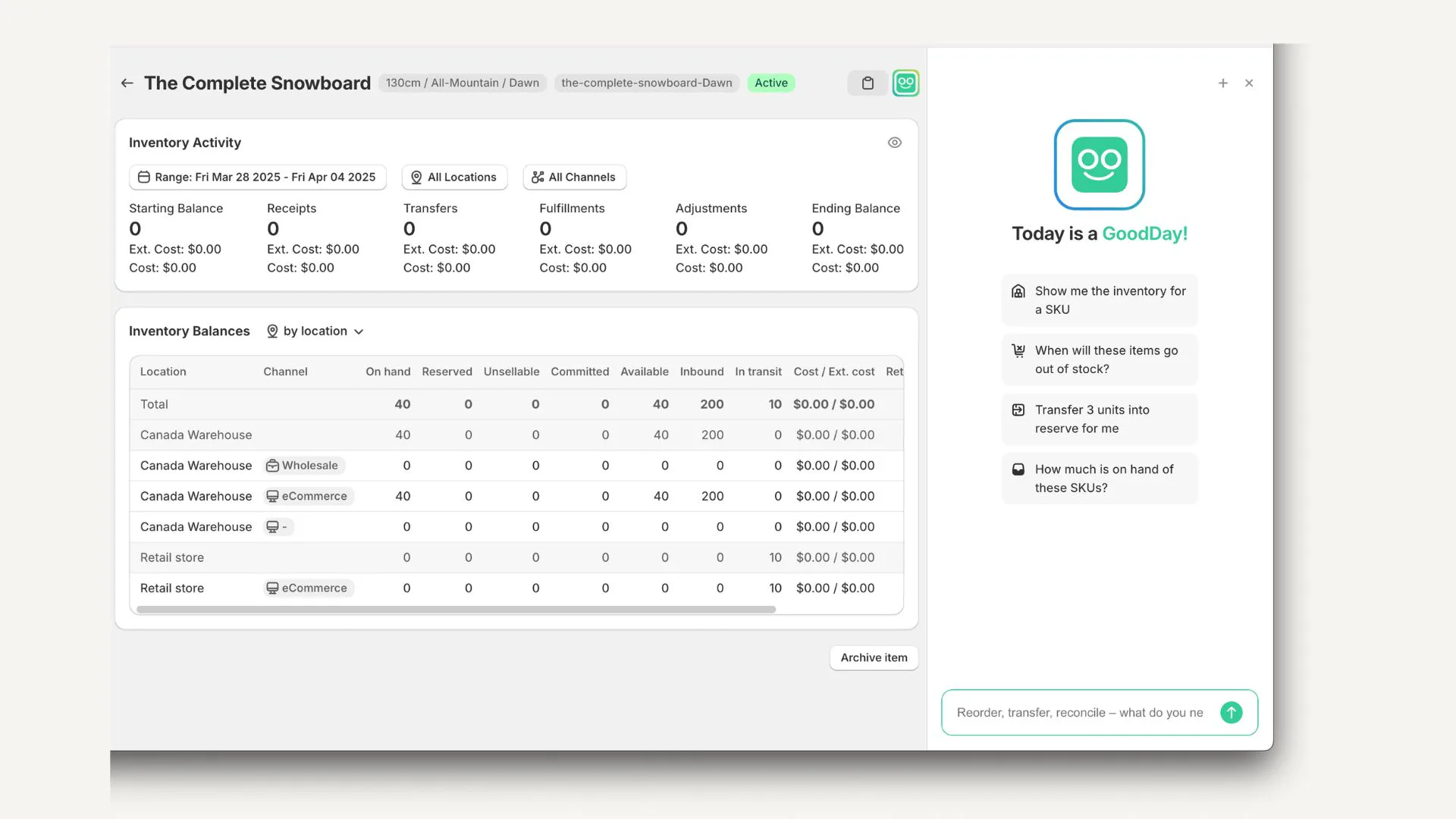Go back using the left arrow
This screenshot has height=819, width=1456.
pos(127,83)
